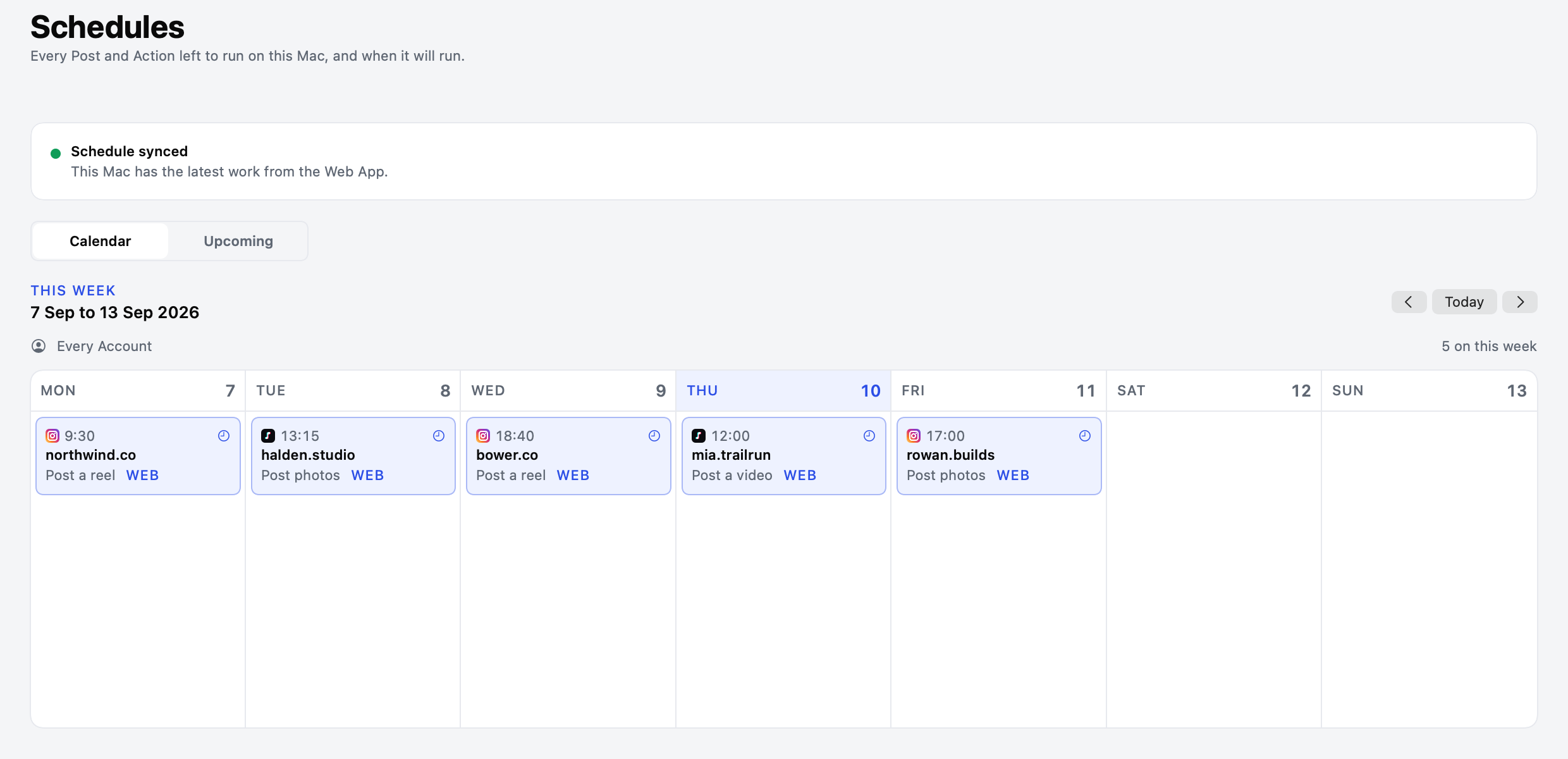1568x759 pixels.
Task: Select the SUN 13 day header
Action: tap(1430, 391)
